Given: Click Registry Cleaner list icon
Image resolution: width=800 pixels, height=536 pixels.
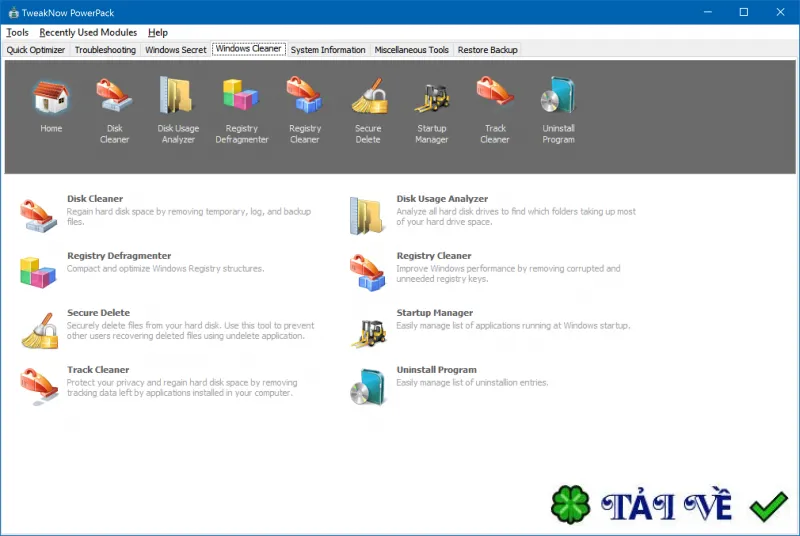Looking at the screenshot, I should point(368,273).
